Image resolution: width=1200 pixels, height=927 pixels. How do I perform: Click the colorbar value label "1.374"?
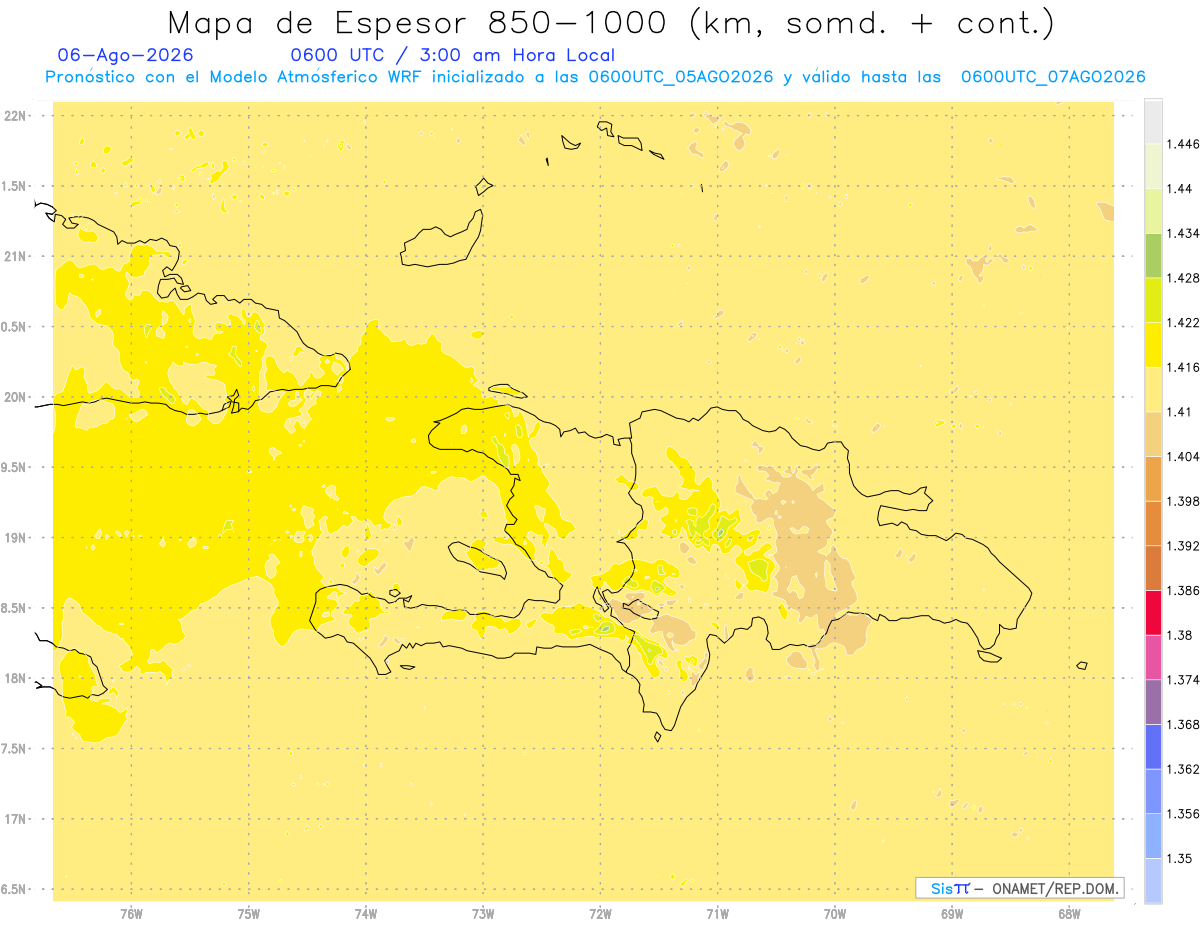click(1183, 680)
